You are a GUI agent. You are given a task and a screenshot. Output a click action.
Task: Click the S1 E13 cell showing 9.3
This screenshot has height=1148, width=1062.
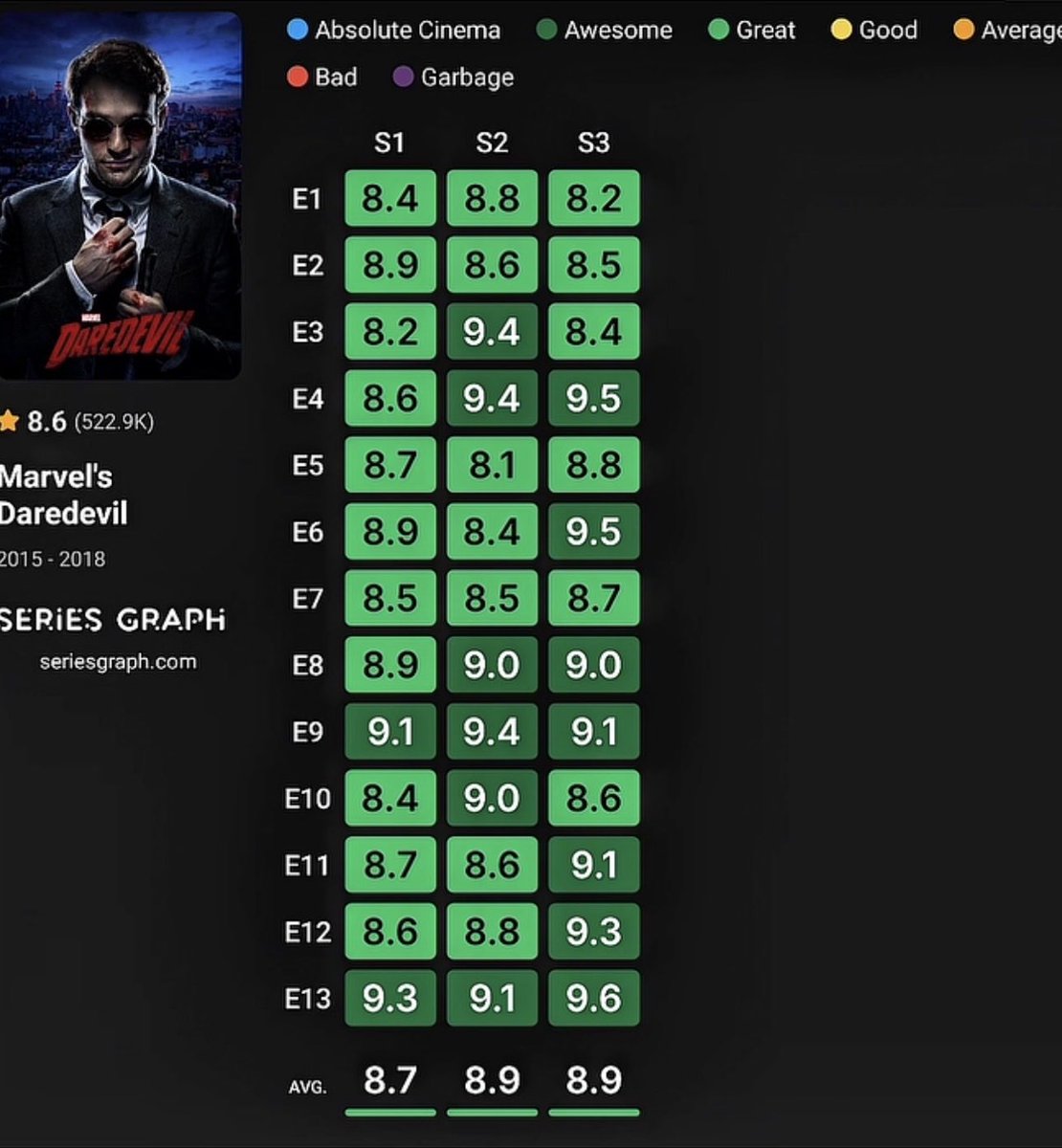[x=390, y=998]
